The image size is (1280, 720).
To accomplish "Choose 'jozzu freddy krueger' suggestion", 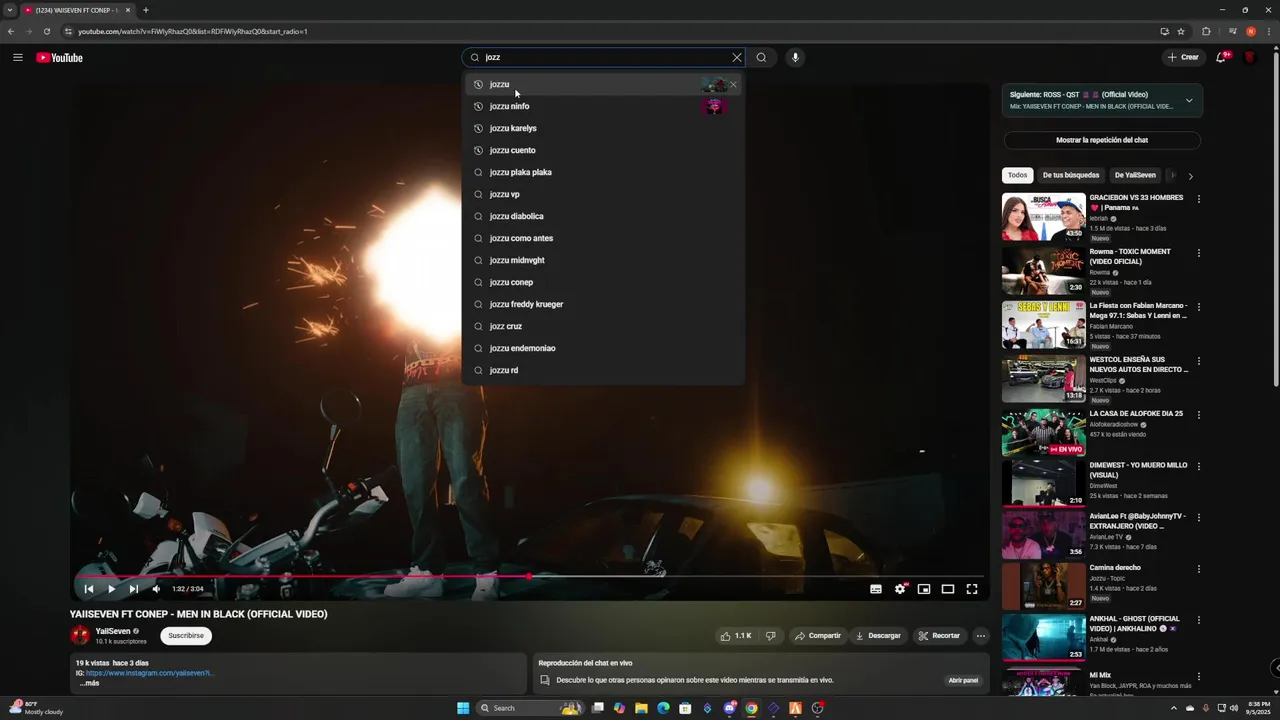I will tap(603, 304).
